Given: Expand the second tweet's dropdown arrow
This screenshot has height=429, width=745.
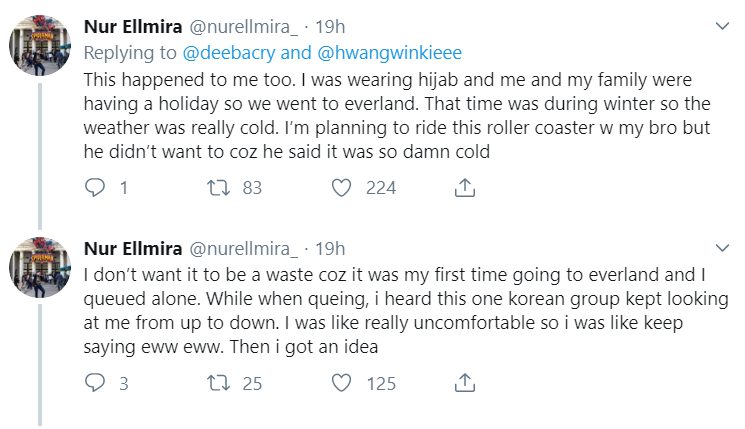Looking at the screenshot, I should coord(723,247).
